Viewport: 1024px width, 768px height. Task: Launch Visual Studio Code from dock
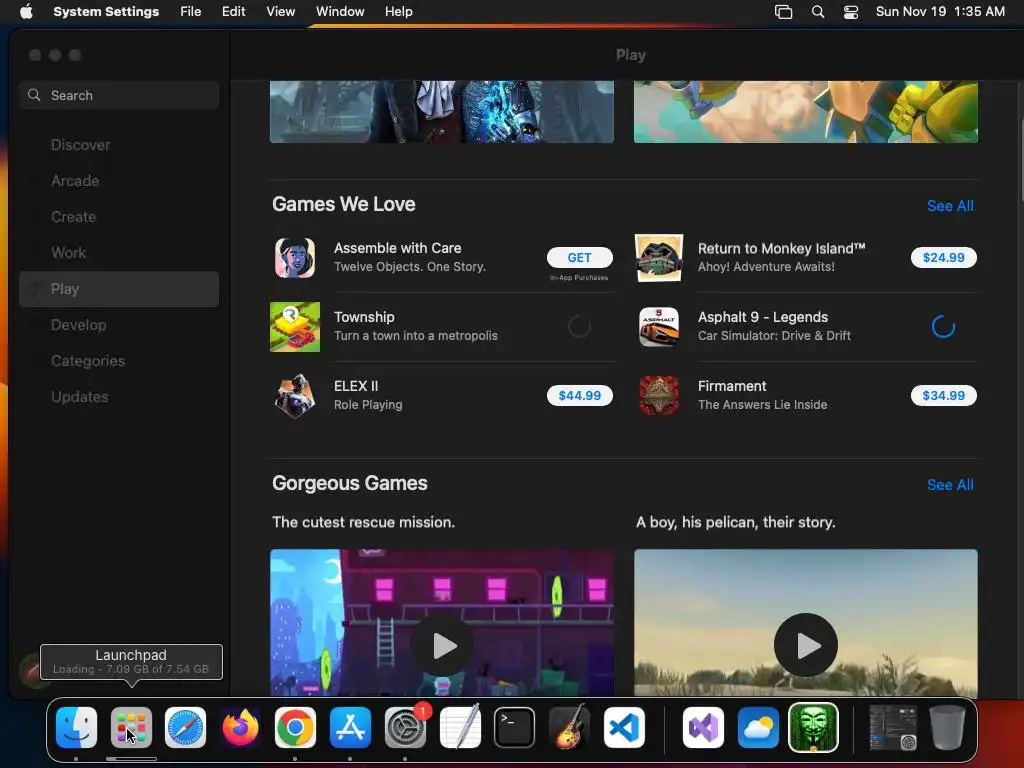pyautogui.click(x=624, y=728)
